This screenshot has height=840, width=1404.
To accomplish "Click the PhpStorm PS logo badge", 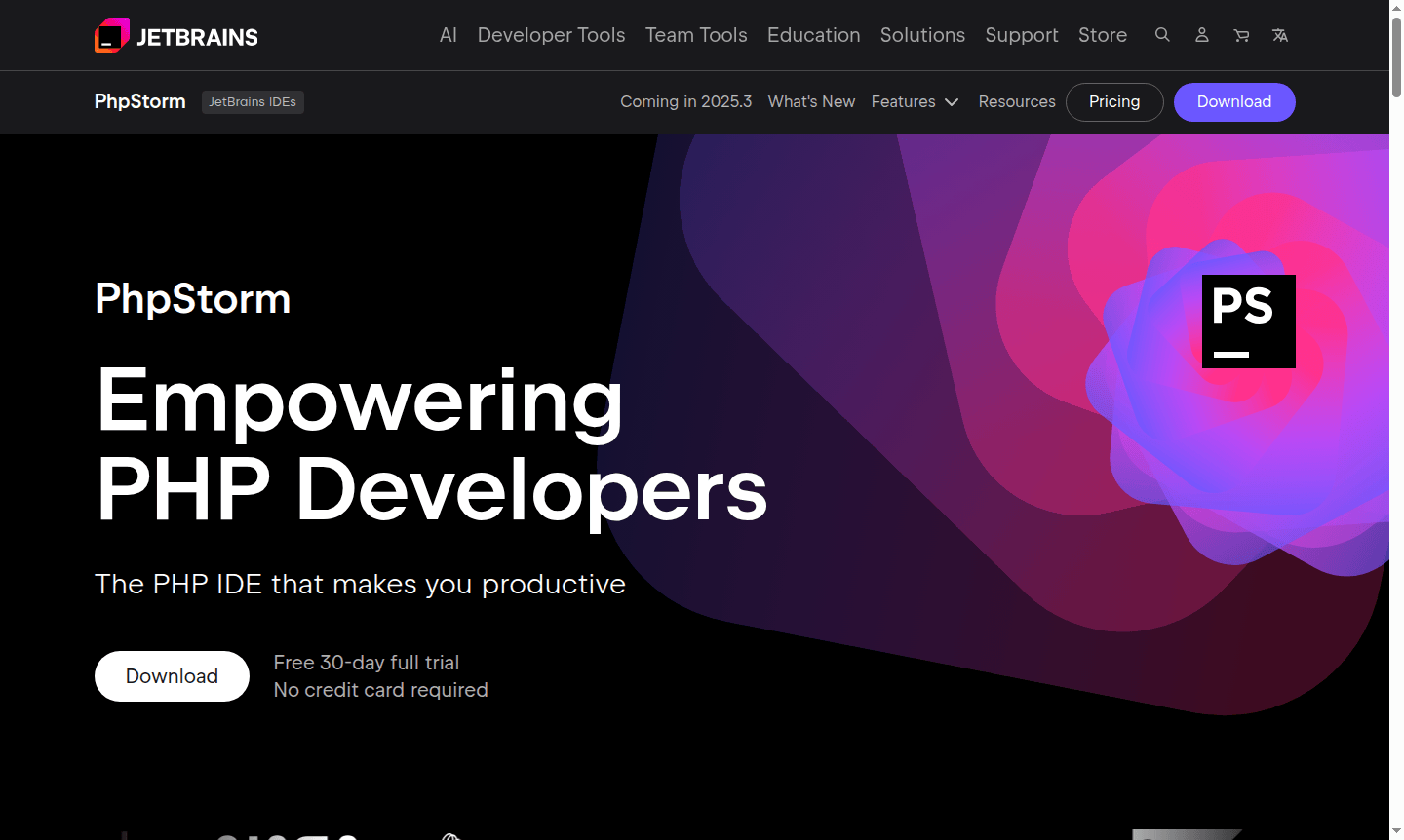I will pyautogui.click(x=1248, y=321).
